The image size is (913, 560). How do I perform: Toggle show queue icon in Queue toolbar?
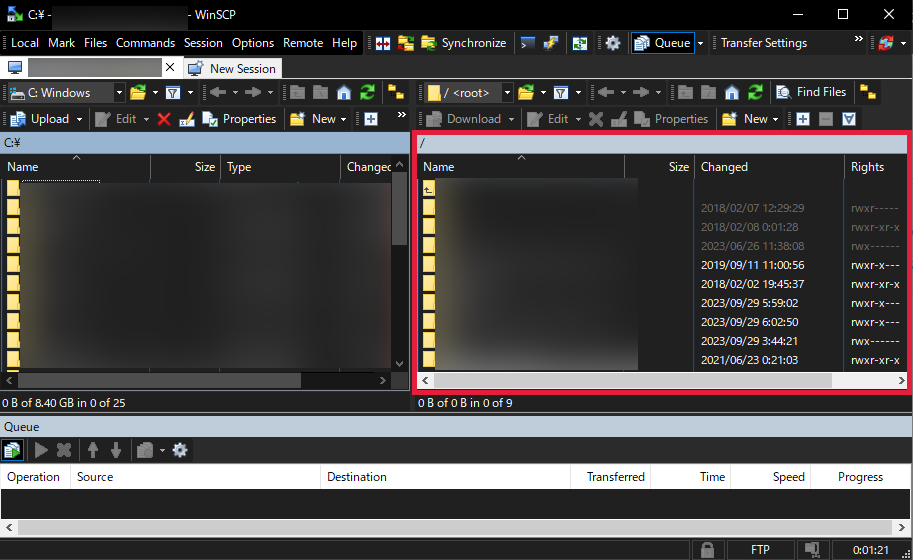12,450
